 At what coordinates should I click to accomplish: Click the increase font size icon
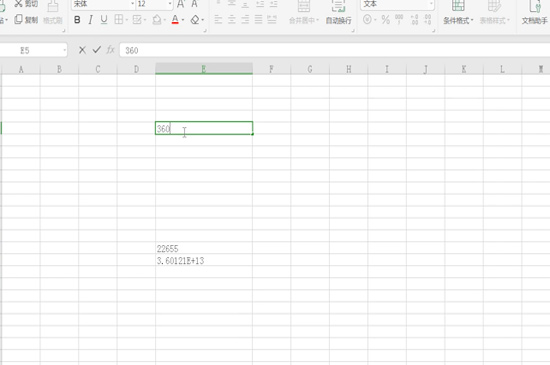point(181,4)
